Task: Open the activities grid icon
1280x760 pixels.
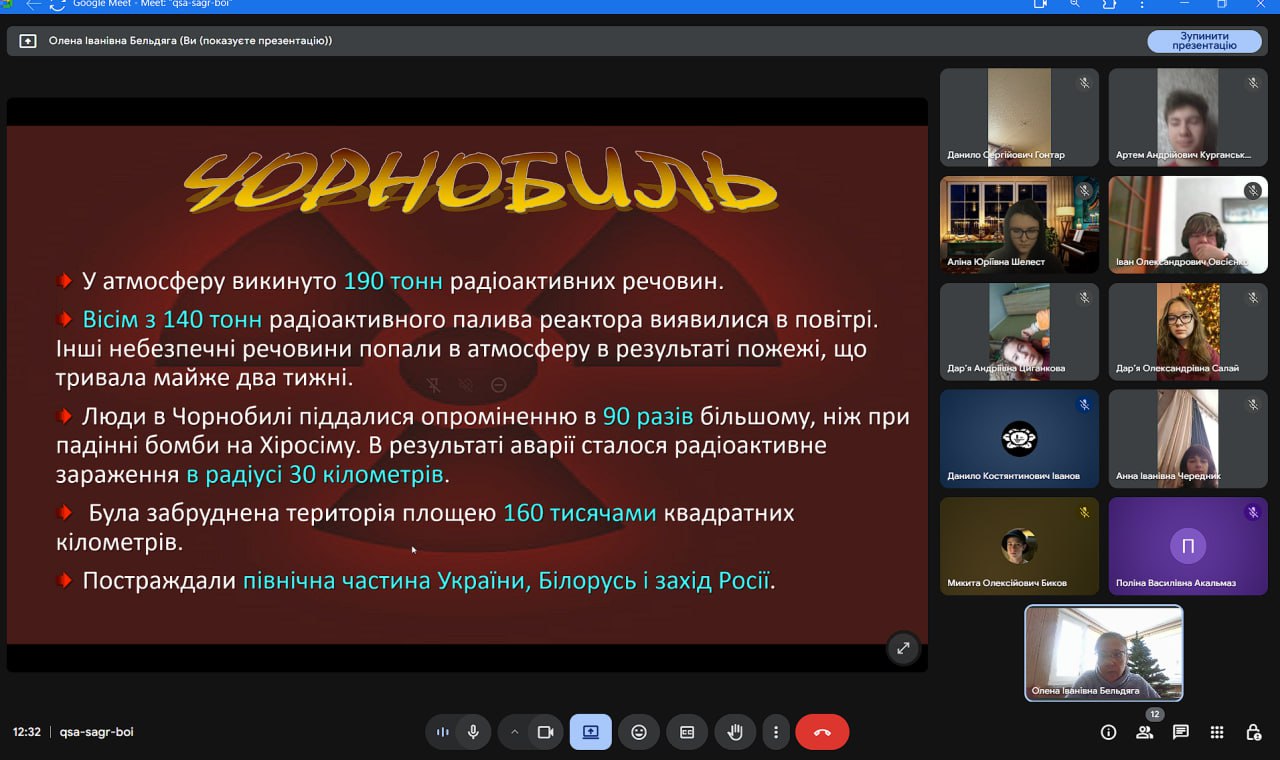Action: click(x=1217, y=732)
